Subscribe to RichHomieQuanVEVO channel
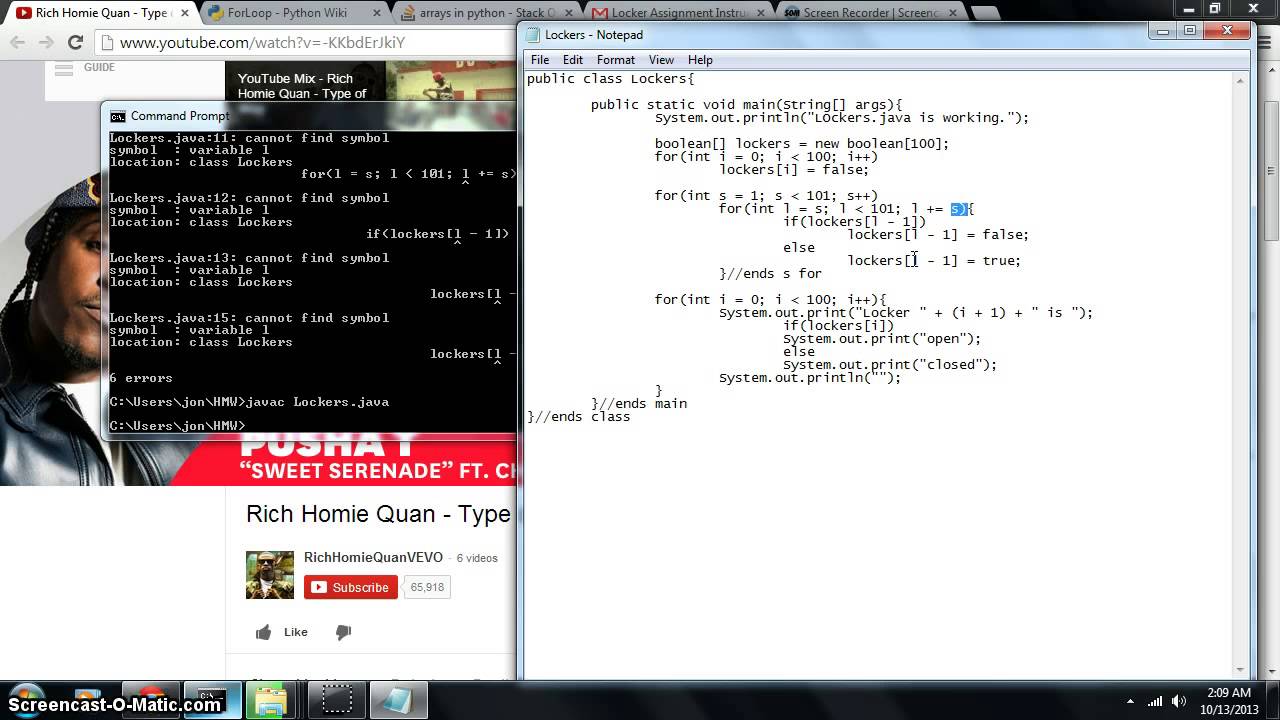Viewport: 1280px width, 720px height. pyautogui.click(x=350, y=587)
